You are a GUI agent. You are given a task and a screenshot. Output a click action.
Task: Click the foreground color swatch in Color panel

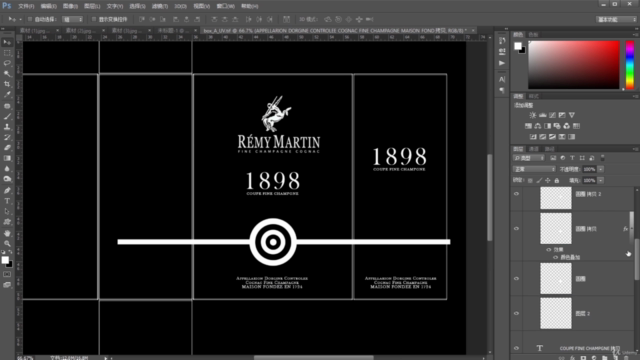[x=518, y=46]
